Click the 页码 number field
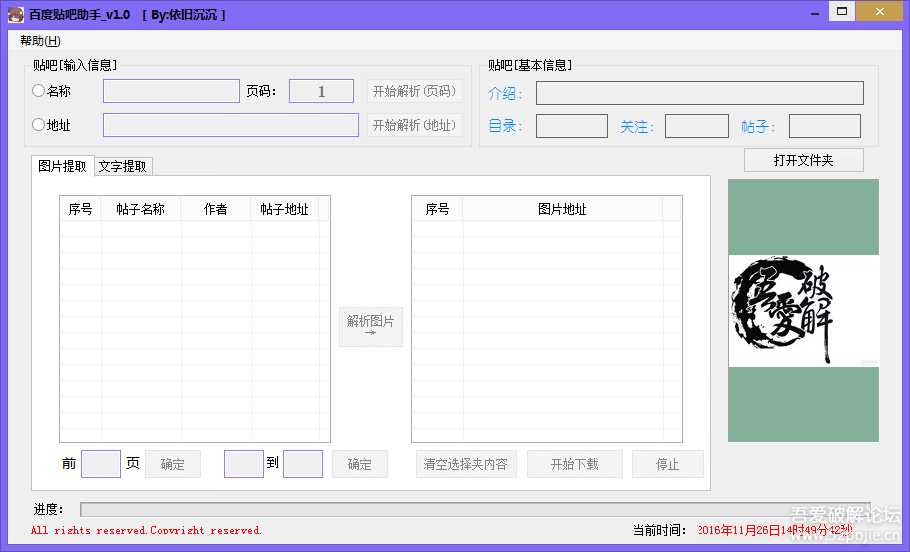Screen dimensions: 910x552 point(321,91)
